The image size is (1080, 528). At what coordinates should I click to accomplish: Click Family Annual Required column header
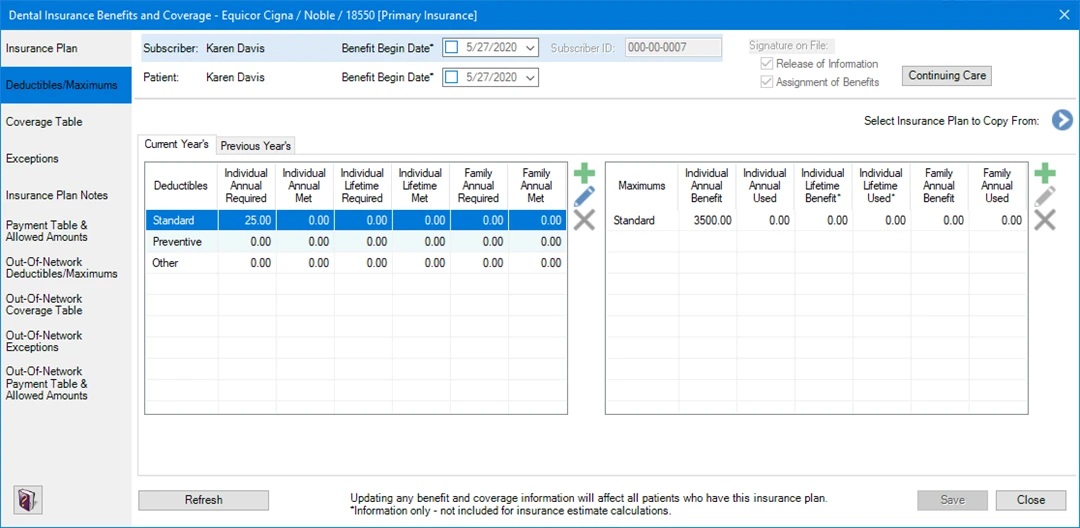point(479,186)
